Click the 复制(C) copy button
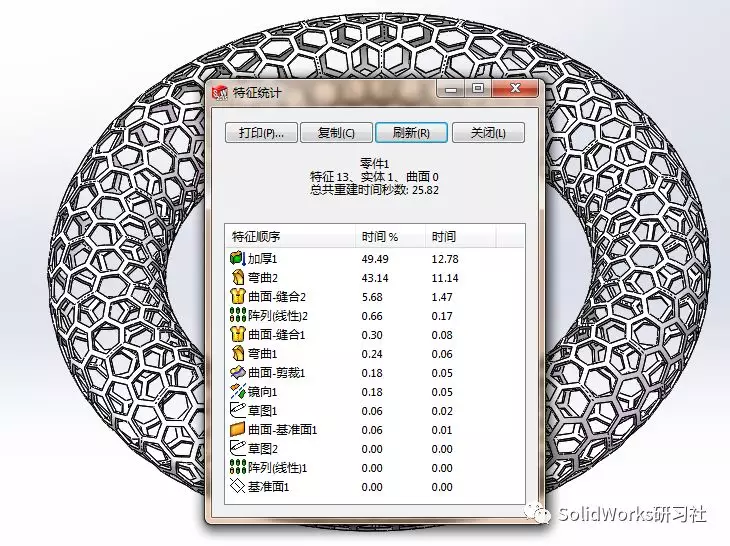Screen dimensions: 730x546 pyautogui.click(x=336, y=133)
